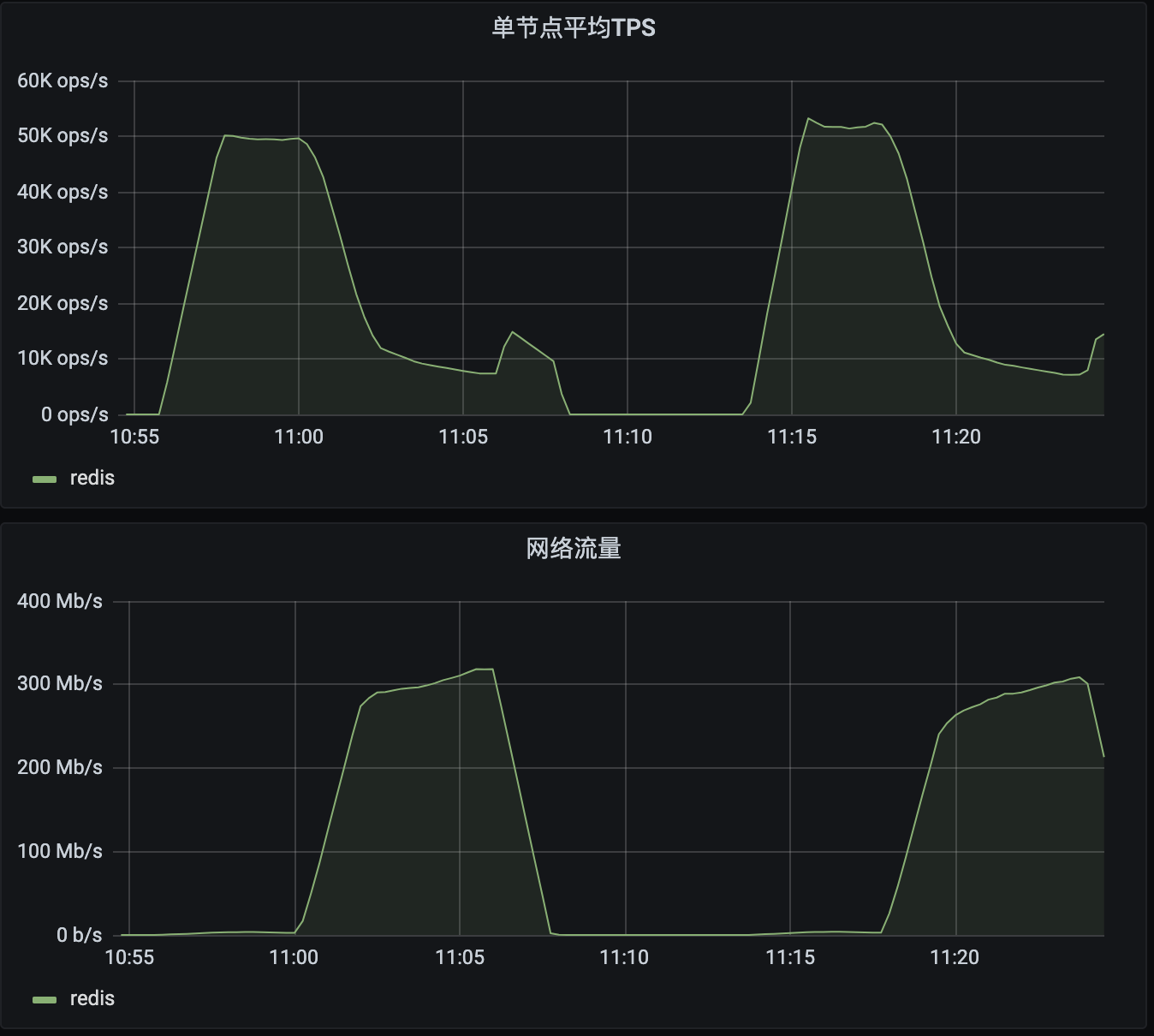Open the 单节点平均TPS panel title menu

(574, 27)
